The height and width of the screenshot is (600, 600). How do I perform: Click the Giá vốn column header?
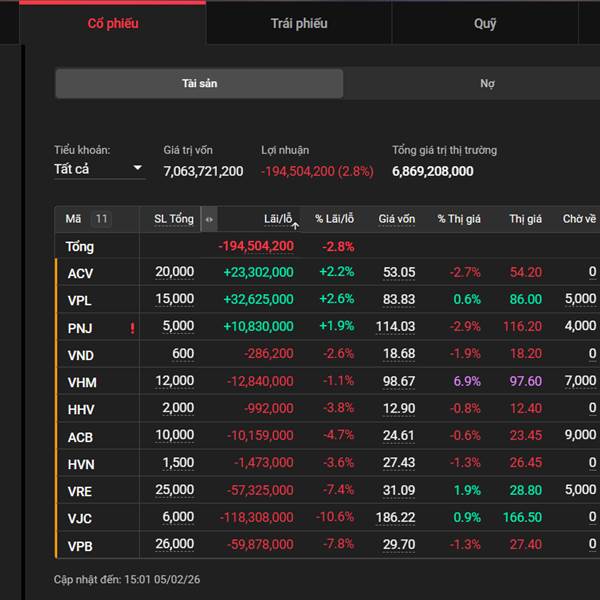[396, 219]
